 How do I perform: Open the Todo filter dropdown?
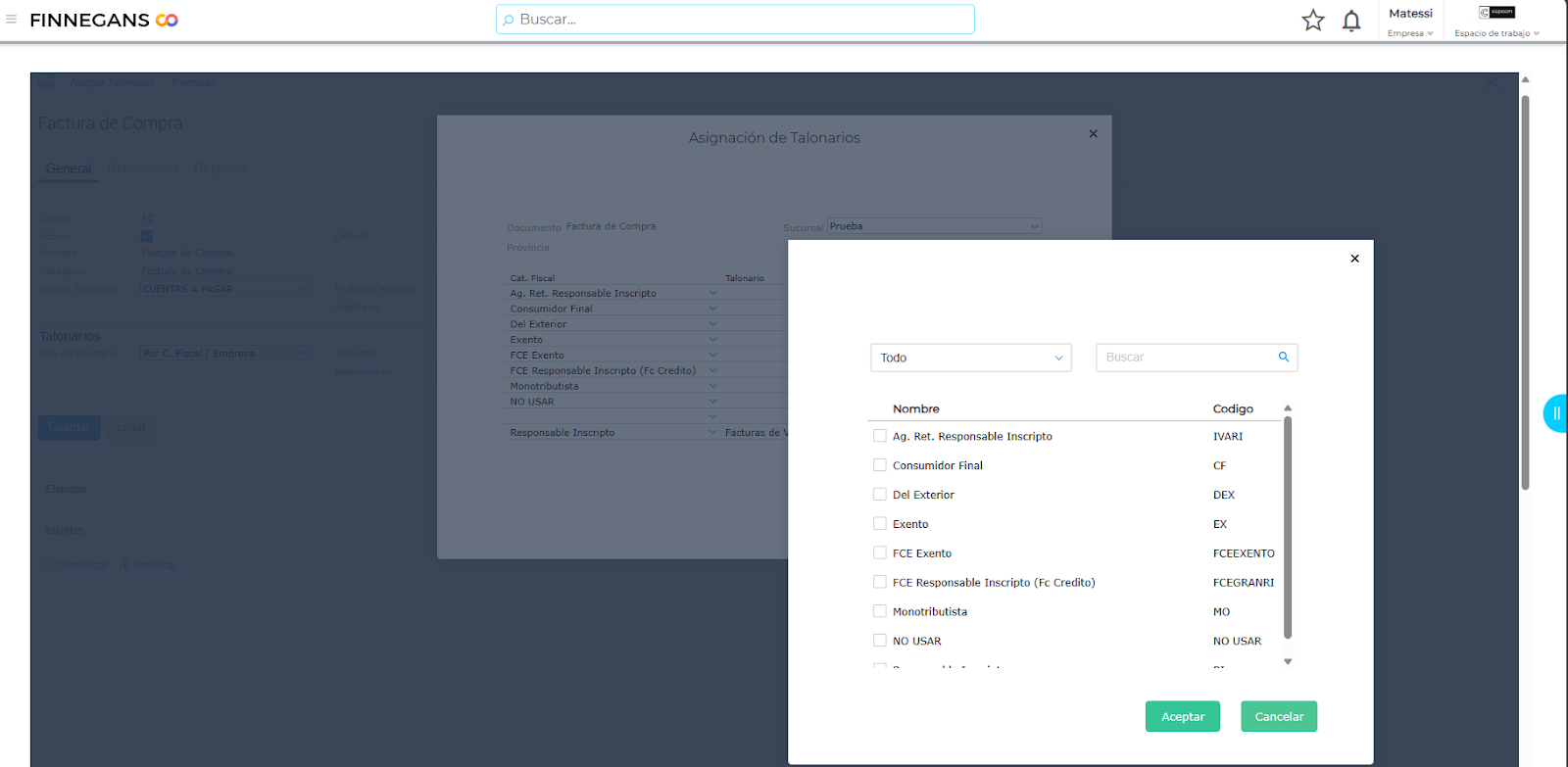pos(970,358)
